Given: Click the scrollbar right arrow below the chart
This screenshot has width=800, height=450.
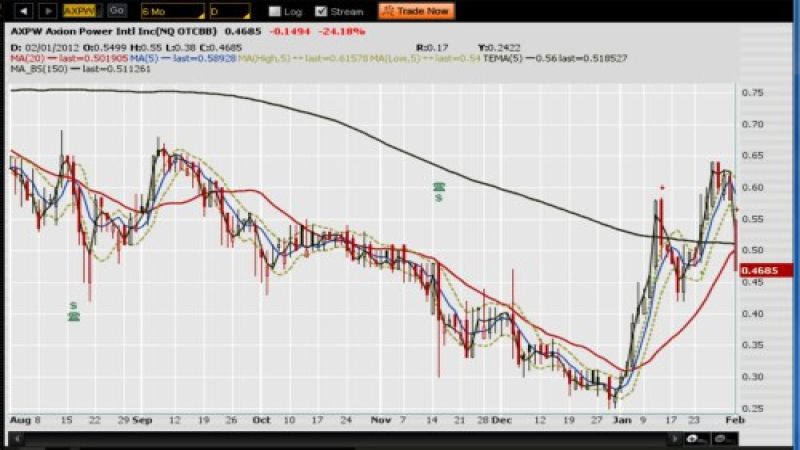Looking at the screenshot, I should click(x=674, y=438).
